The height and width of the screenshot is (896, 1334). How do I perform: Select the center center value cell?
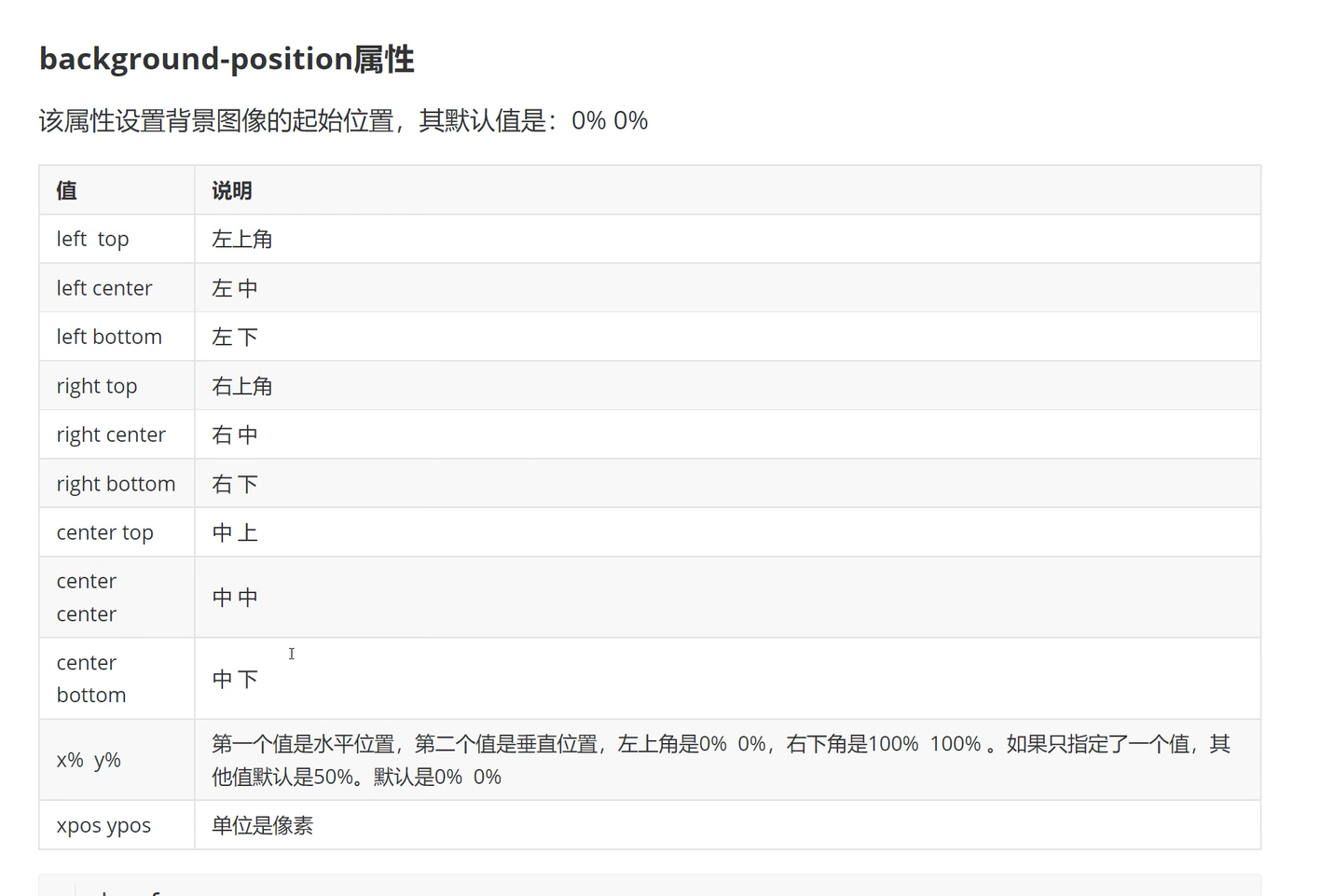point(87,598)
